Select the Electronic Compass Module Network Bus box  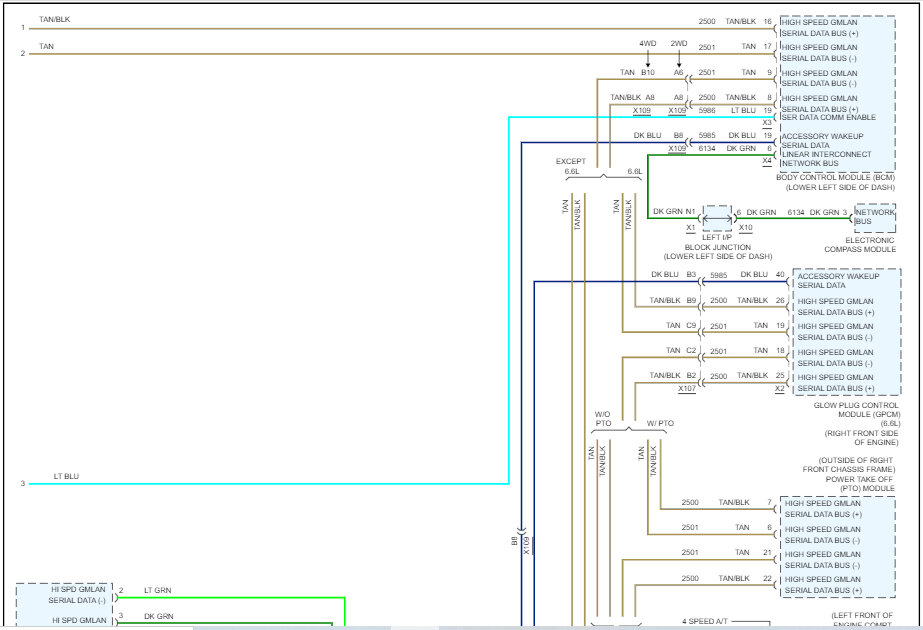click(874, 217)
